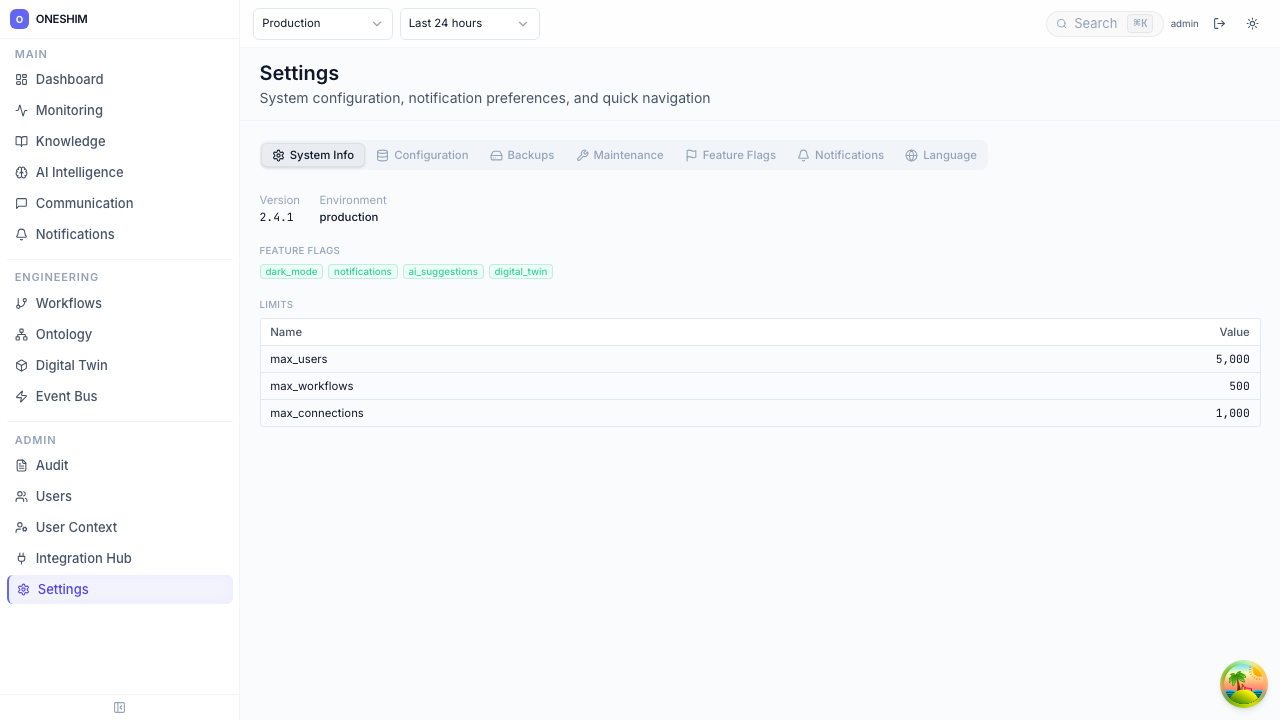This screenshot has height=720, width=1280.
Task: Collapse the sidebar panel icon
Action: pos(120,708)
